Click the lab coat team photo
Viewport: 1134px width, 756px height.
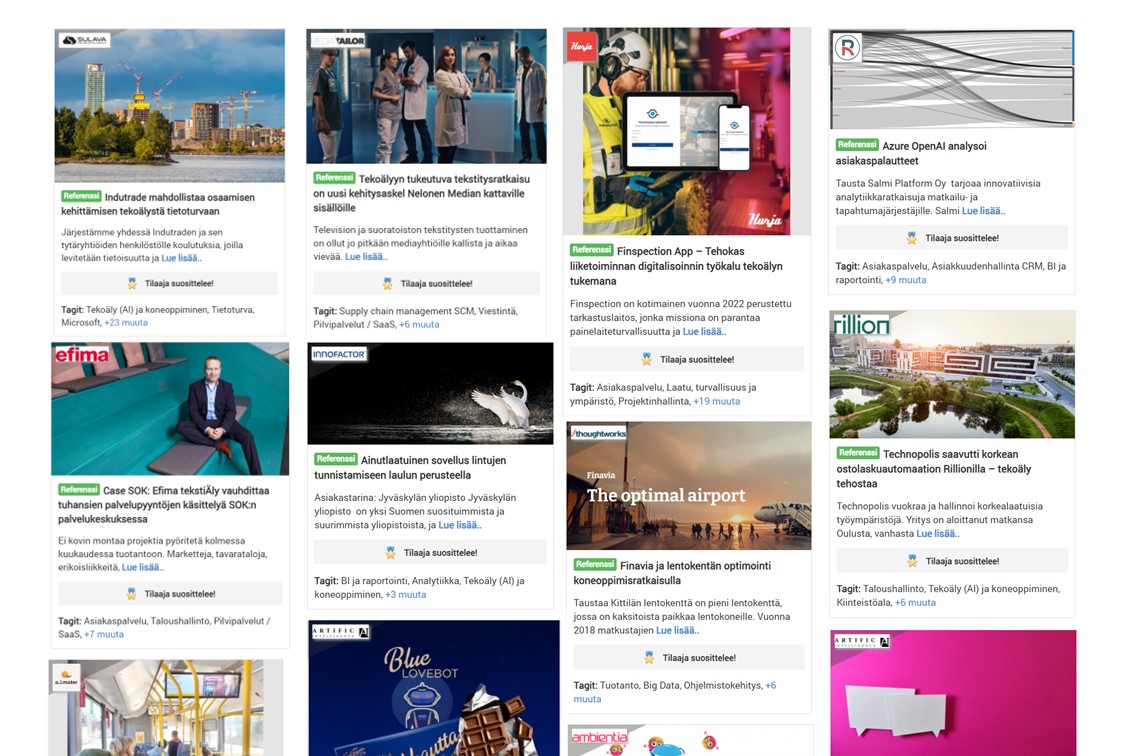(x=427, y=96)
